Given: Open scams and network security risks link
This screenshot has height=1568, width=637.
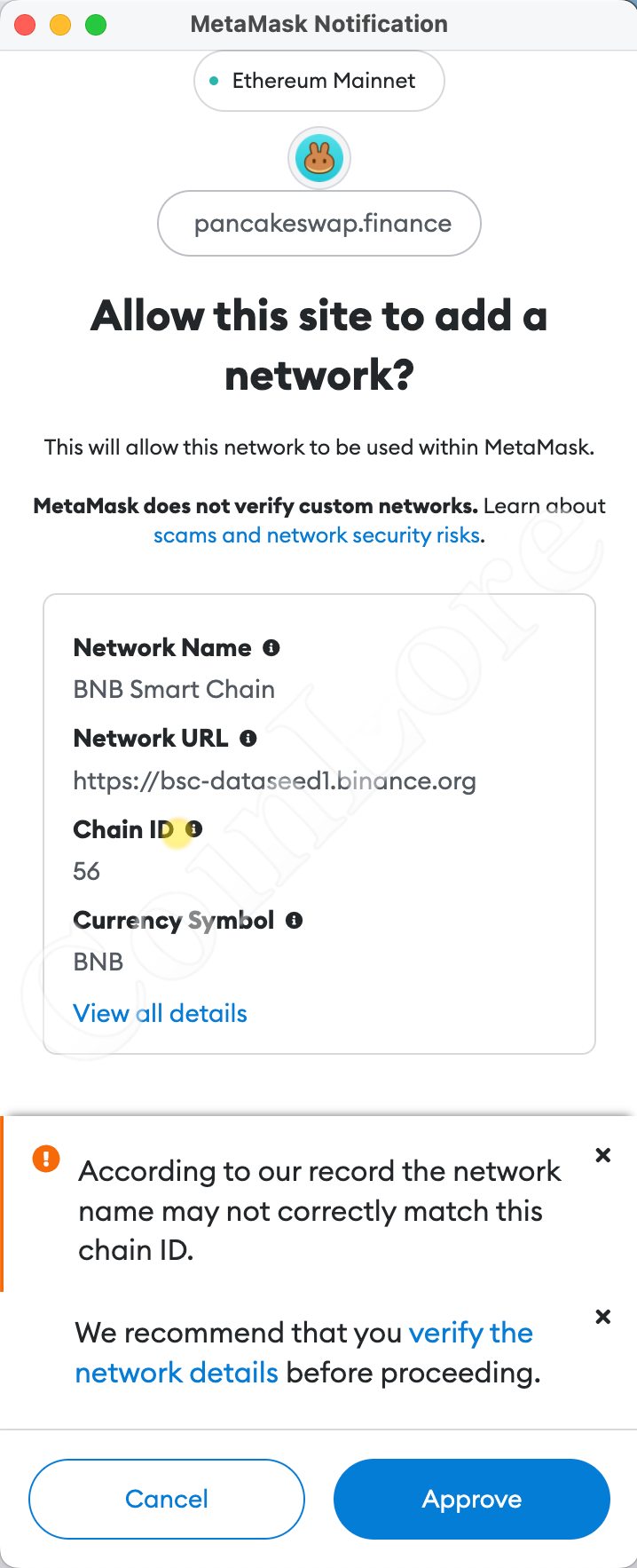Looking at the screenshot, I should [x=318, y=535].
